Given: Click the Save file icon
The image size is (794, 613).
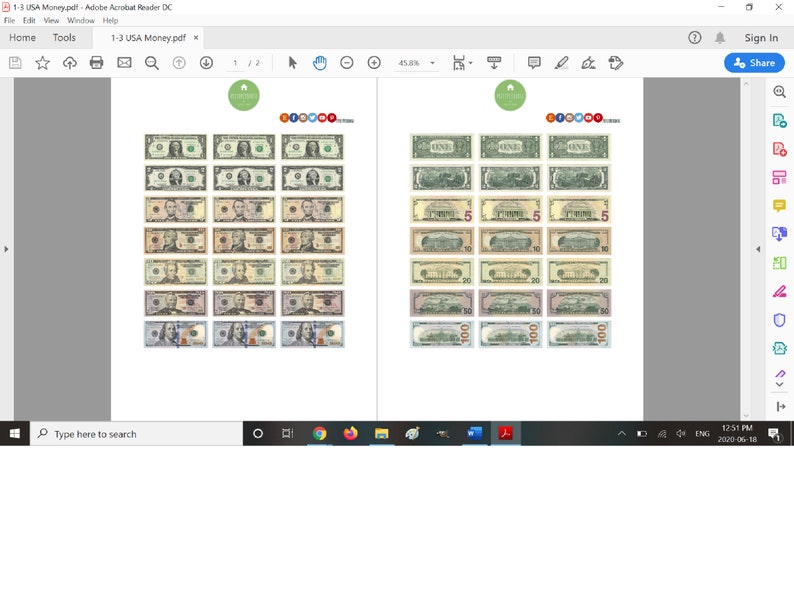Looking at the screenshot, I should click(x=15, y=63).
